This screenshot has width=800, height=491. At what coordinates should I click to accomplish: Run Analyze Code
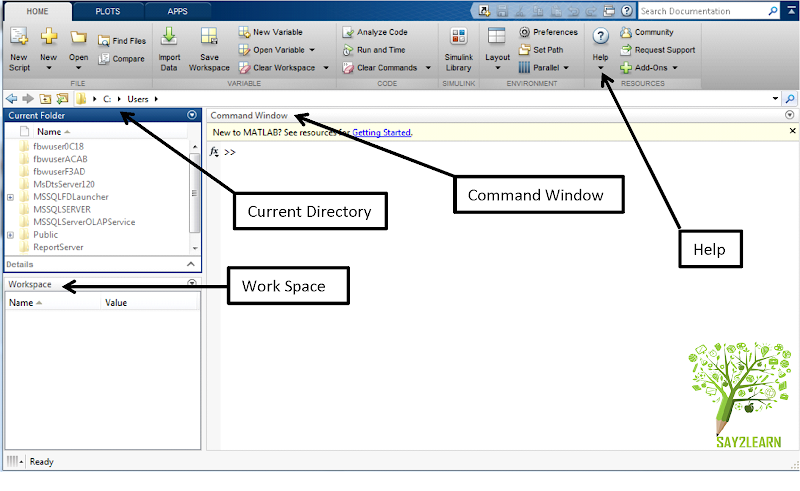click(375, 32)
